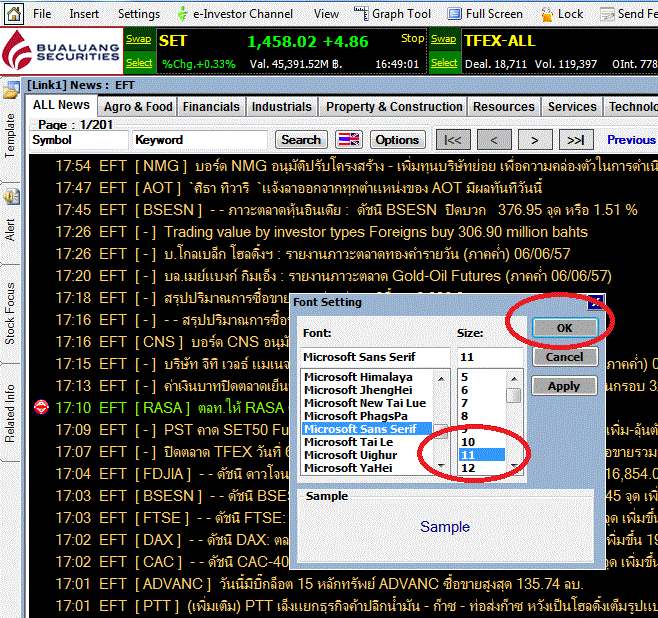Open the View menu
This screenshot has width=658, height=618.
[326, 14]
